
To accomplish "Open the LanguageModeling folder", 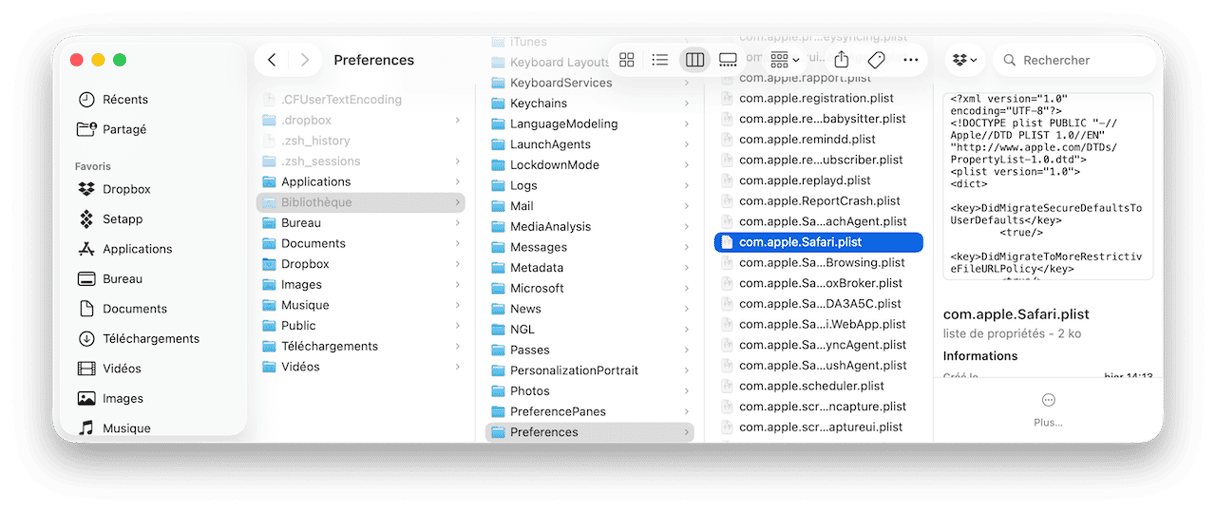I will (x=564, y=124).
